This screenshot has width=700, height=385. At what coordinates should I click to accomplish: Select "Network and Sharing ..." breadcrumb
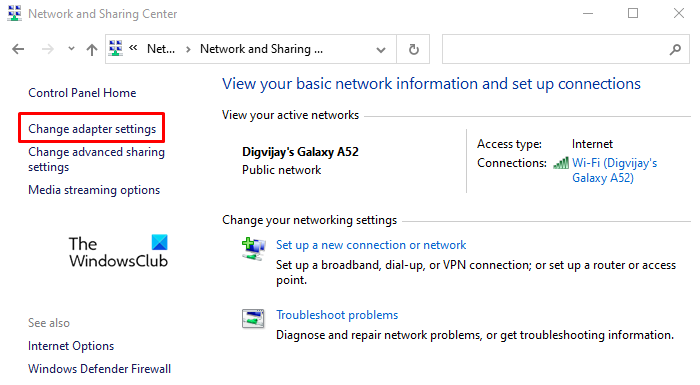click(261, 49)
